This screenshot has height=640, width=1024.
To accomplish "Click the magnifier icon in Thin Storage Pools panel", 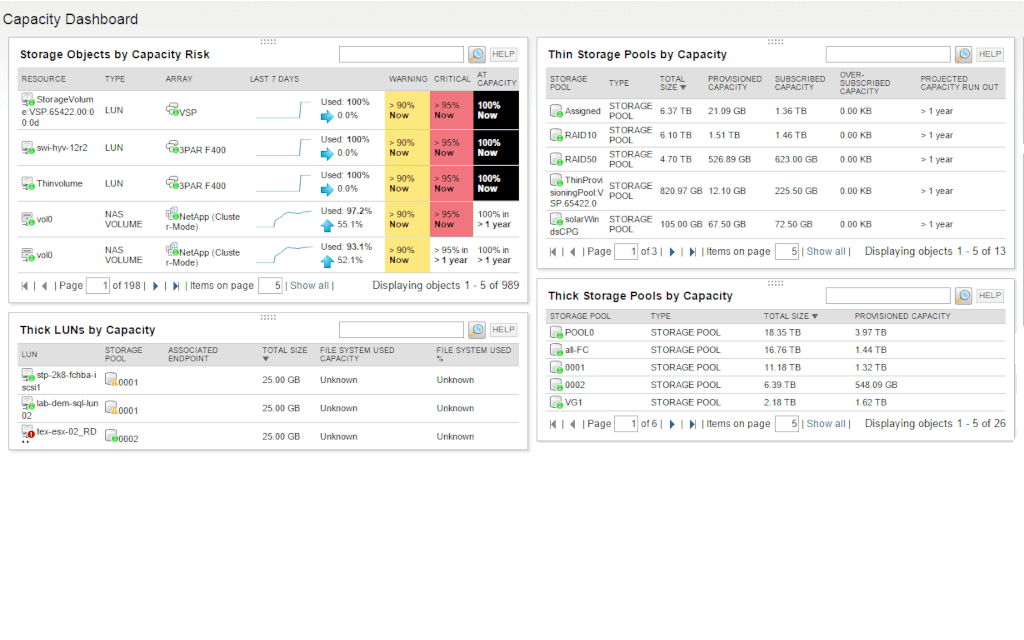I will coord(962,54).
